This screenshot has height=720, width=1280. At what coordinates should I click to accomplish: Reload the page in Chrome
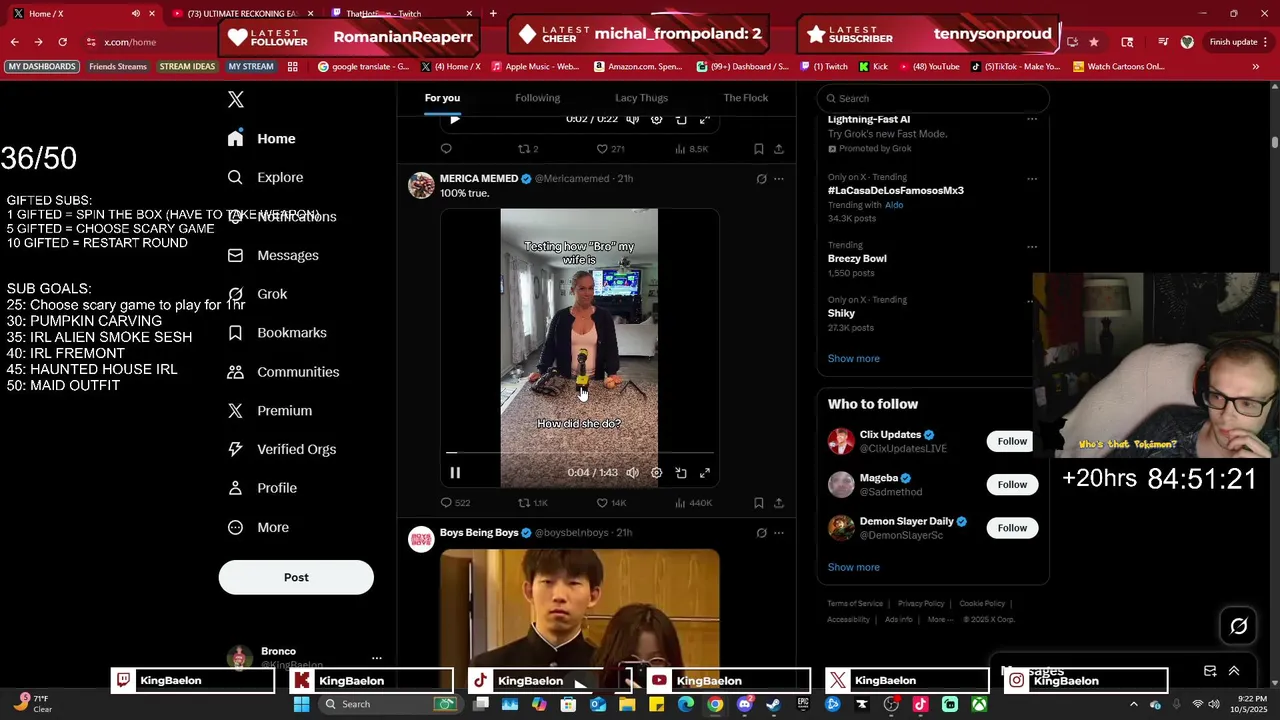pyautogui.click(x=62, y=42)
